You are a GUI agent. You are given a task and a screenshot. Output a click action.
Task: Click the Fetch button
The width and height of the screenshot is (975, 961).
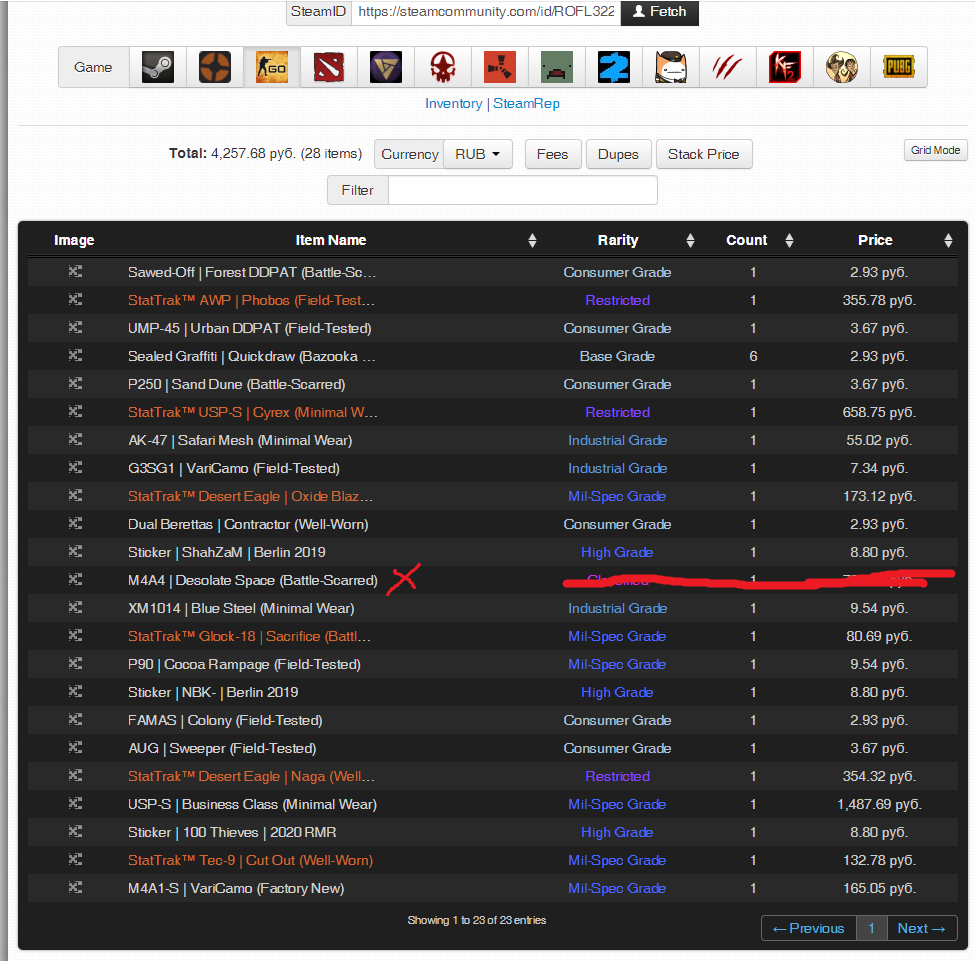coord(660,12)
